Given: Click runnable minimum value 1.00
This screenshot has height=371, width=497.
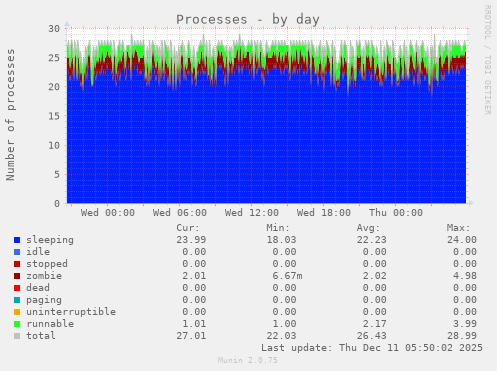Looking at the screenshot, I should (284, 324).
